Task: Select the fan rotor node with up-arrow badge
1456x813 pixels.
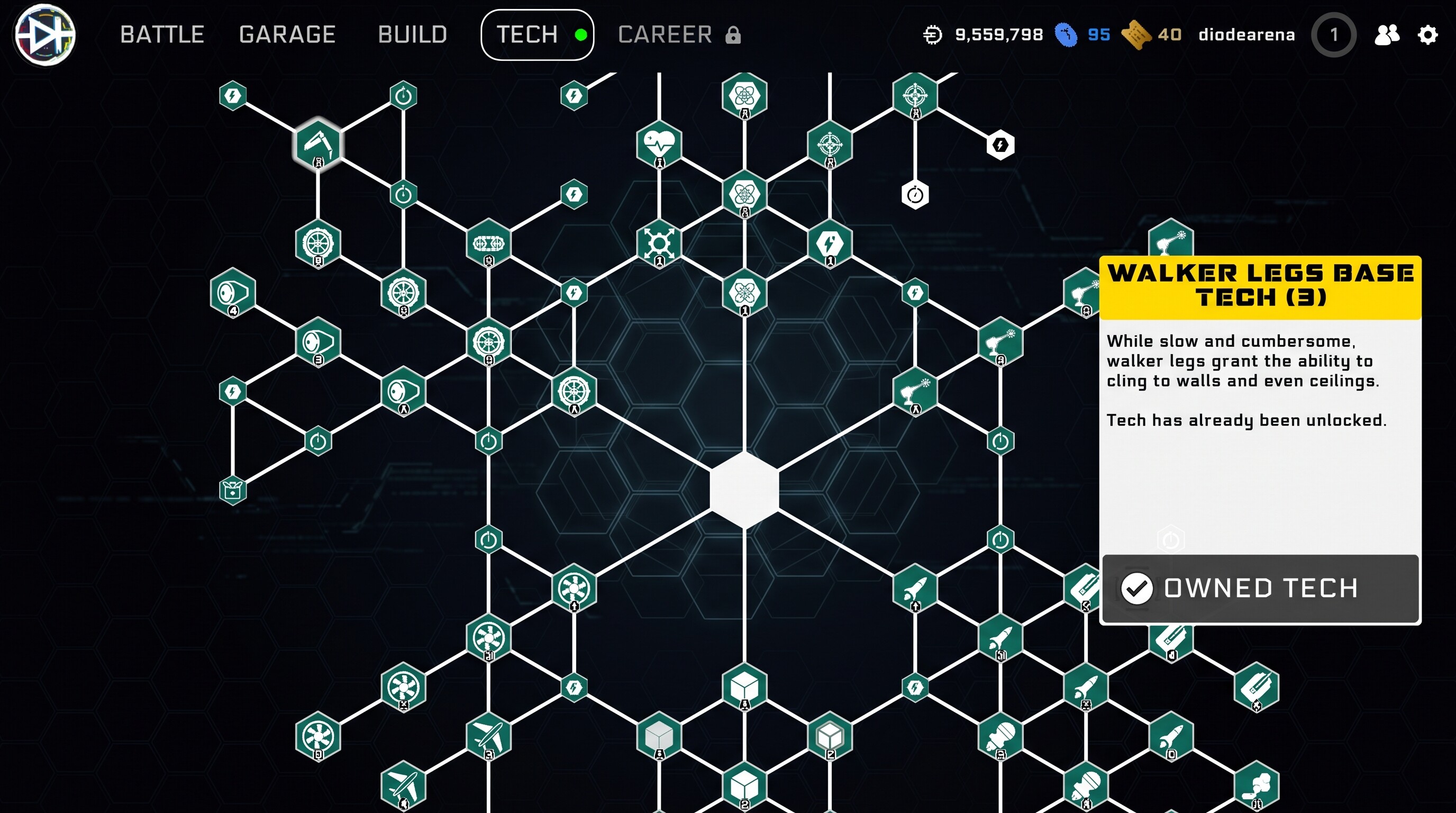Action: tap(574, 589)
